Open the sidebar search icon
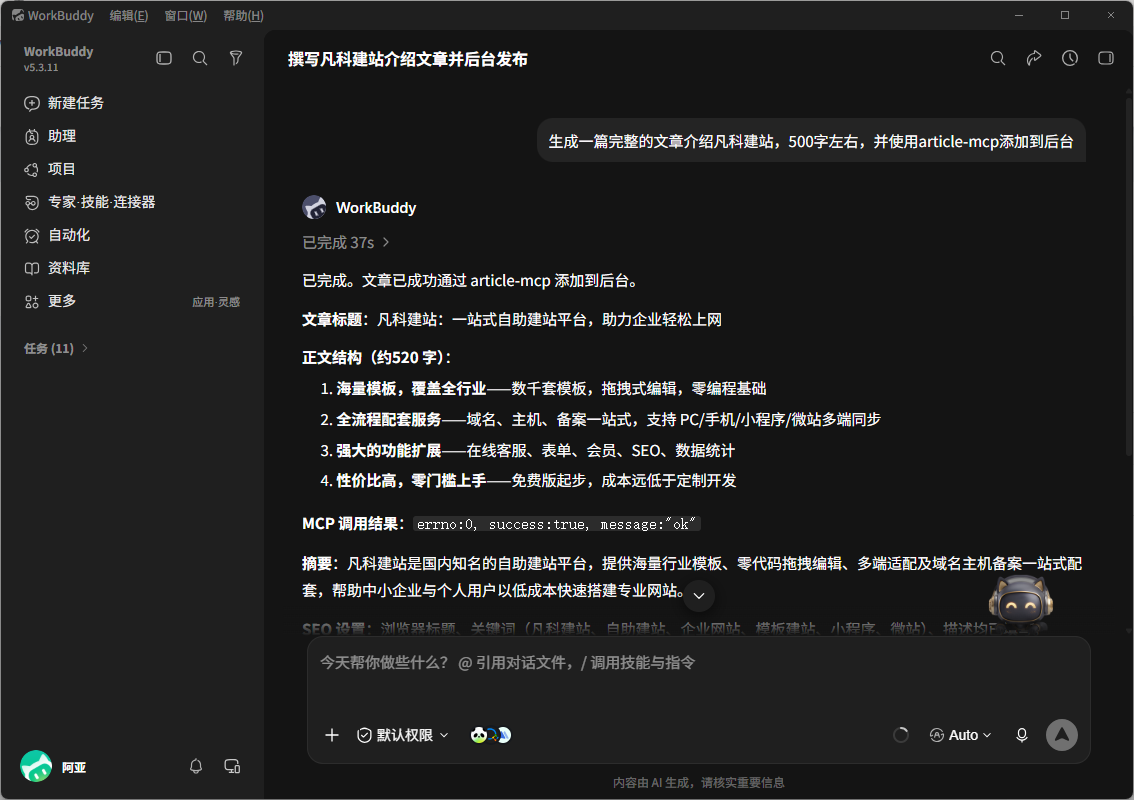The image size is (1134, 800). (x=200, y=58)
